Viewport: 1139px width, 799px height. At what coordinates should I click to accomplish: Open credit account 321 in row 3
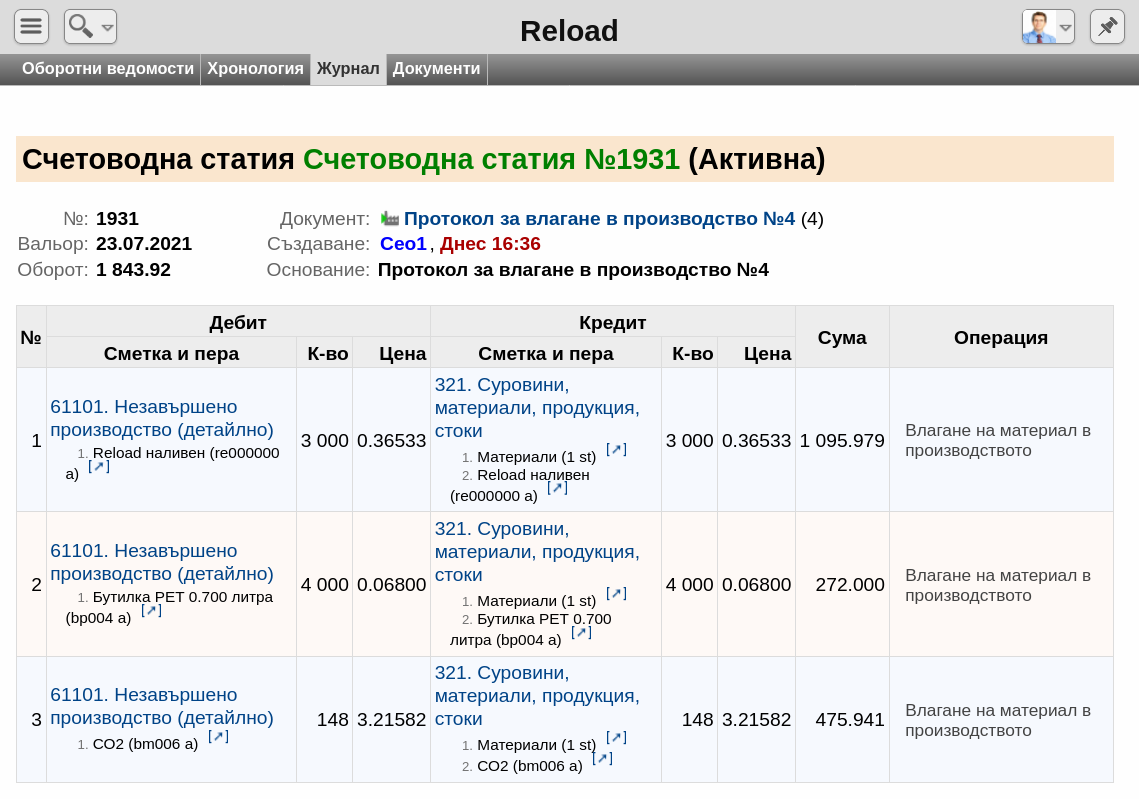click(537, 695)
